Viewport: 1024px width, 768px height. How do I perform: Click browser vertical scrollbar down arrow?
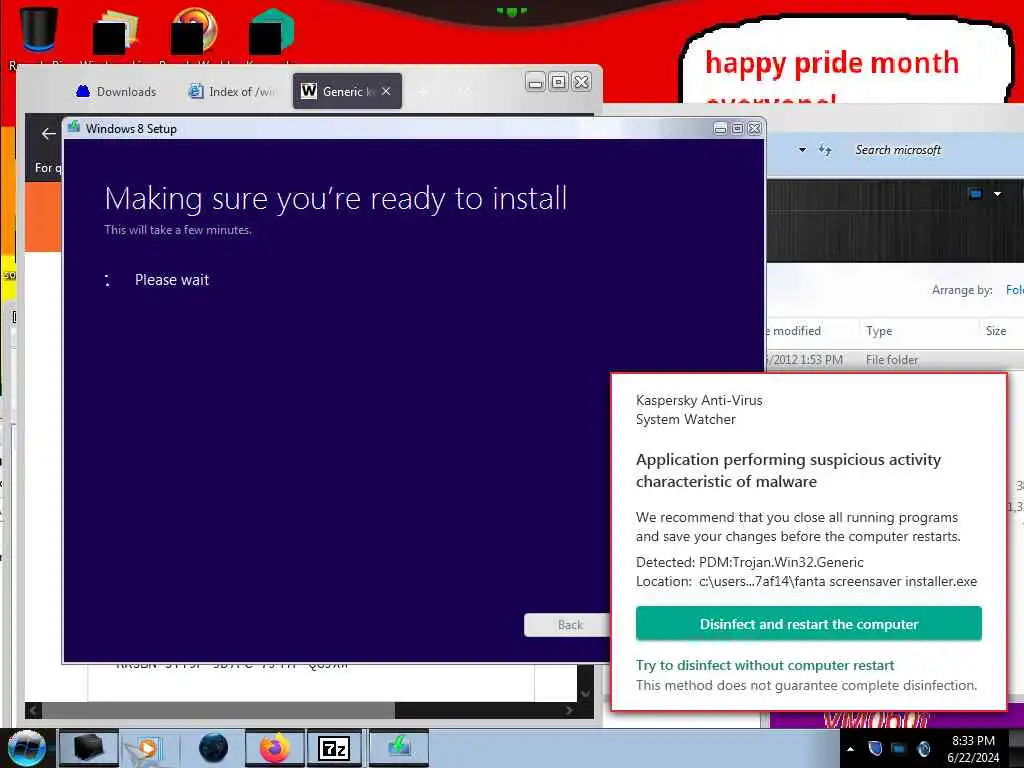[585, 694]
